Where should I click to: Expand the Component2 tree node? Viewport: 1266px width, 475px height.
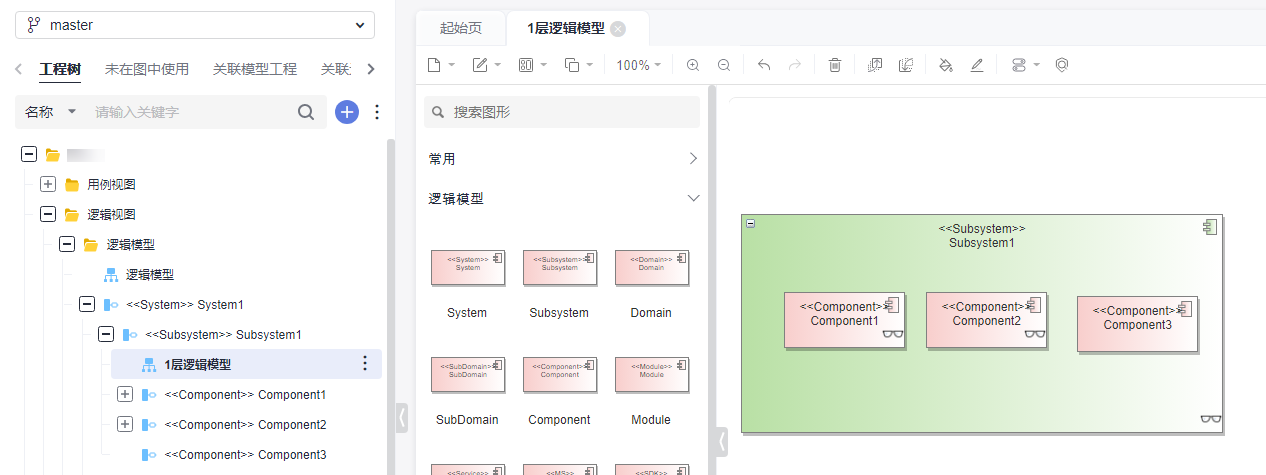pos(125,425)
